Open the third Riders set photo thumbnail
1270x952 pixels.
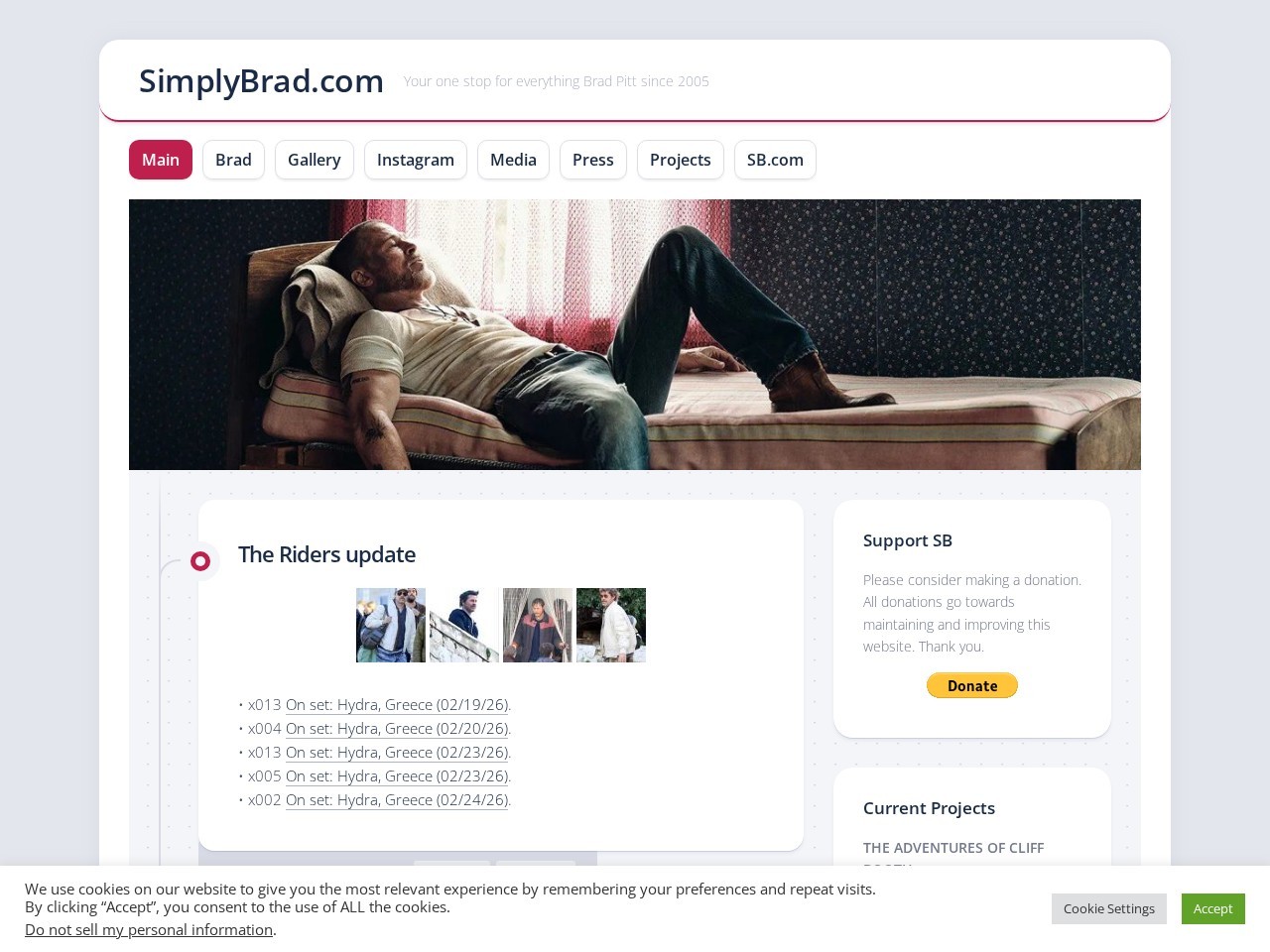click(x=538, y=625)
